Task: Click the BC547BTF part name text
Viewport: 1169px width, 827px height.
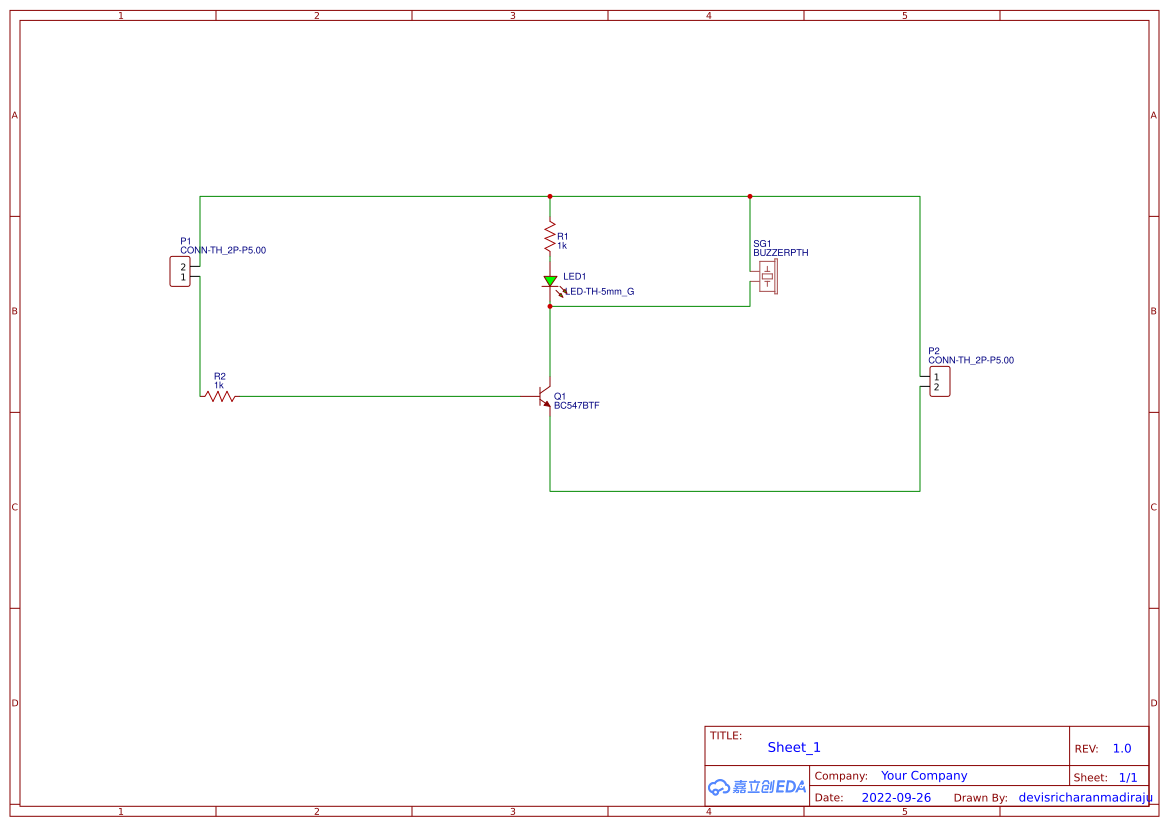Action: coord(577,405)
